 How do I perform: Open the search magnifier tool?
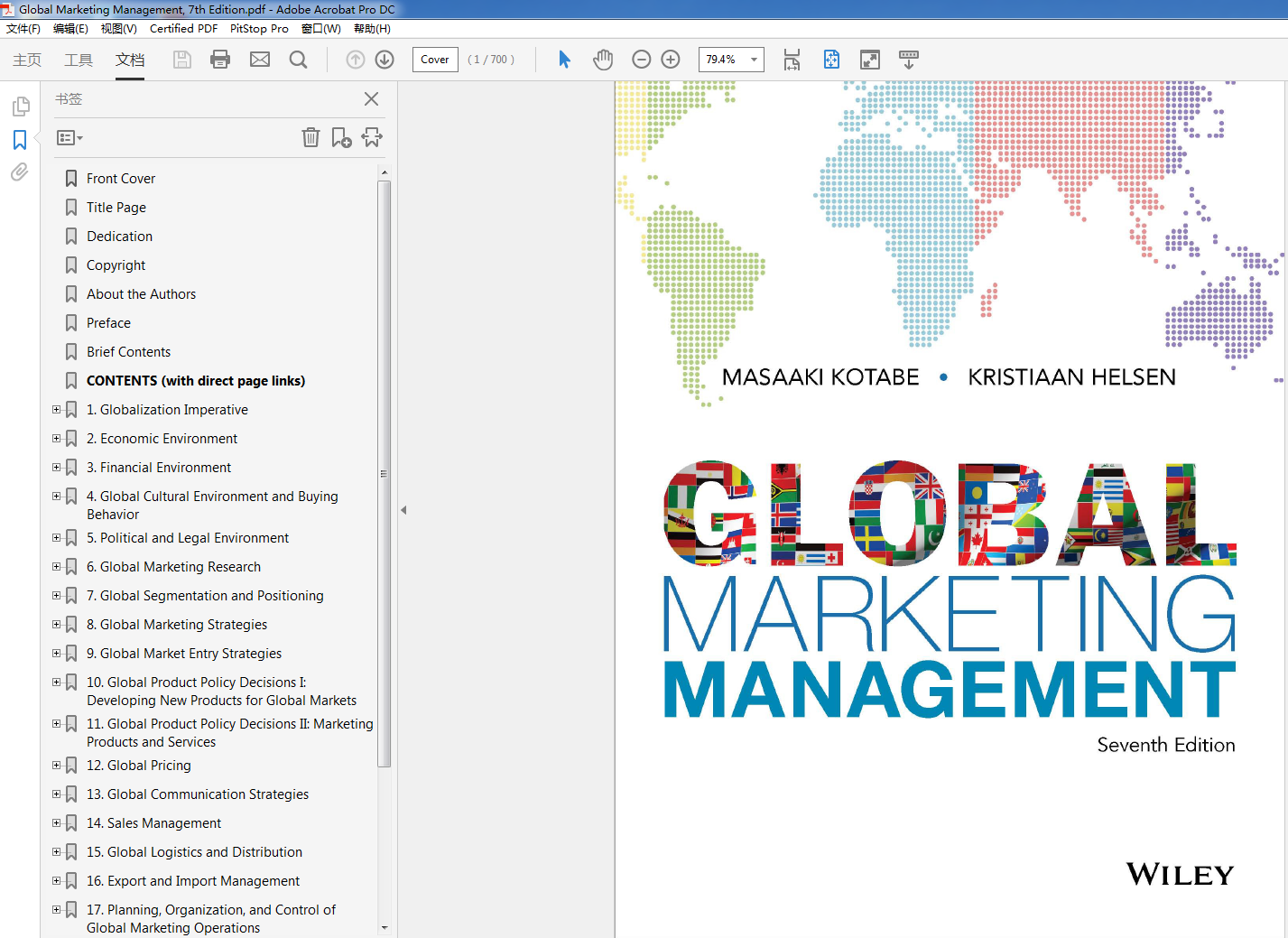click(298, 60)
